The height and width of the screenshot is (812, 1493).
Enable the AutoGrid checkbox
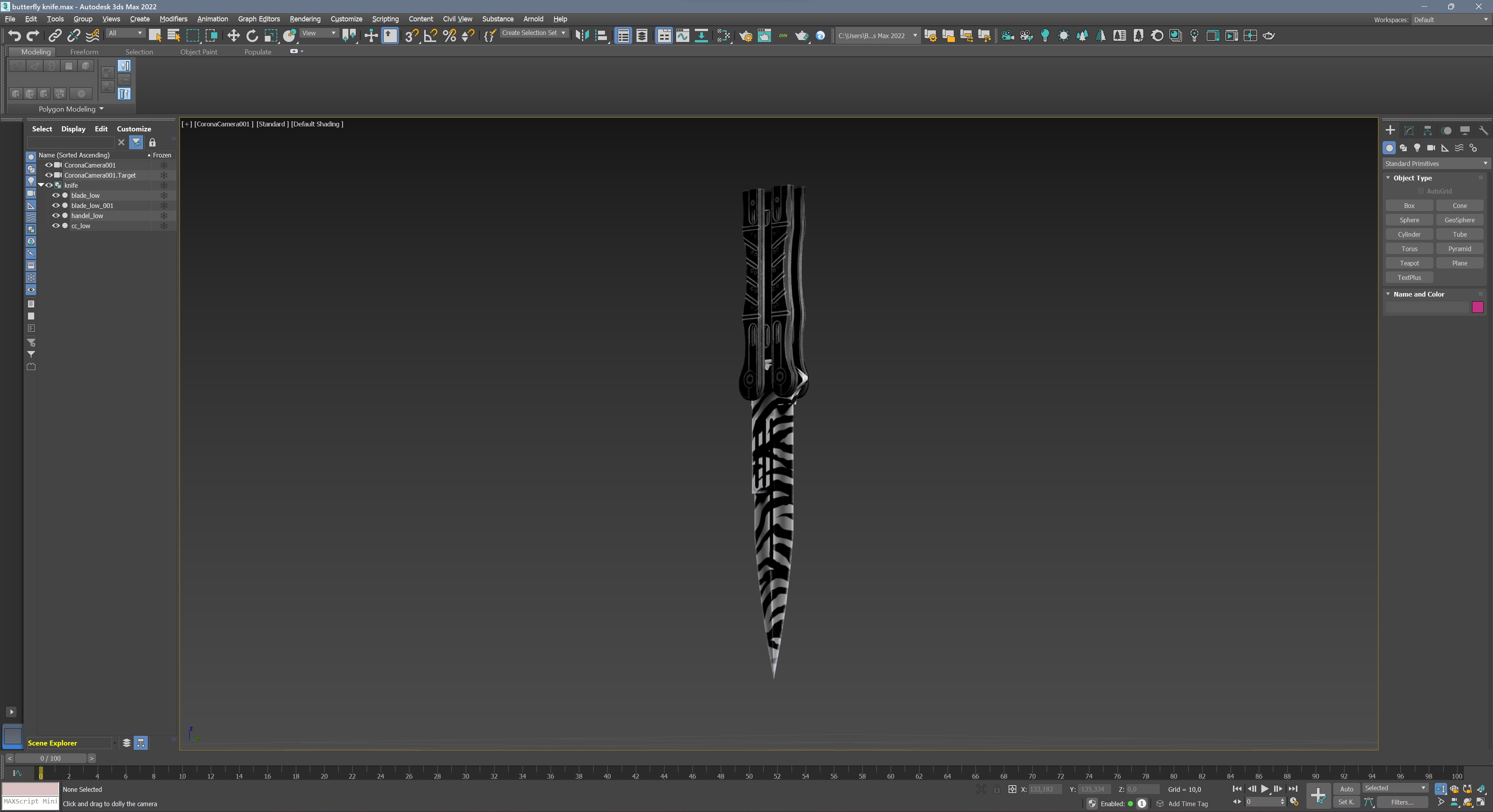pyautogui.click(x=1421, y=191)
